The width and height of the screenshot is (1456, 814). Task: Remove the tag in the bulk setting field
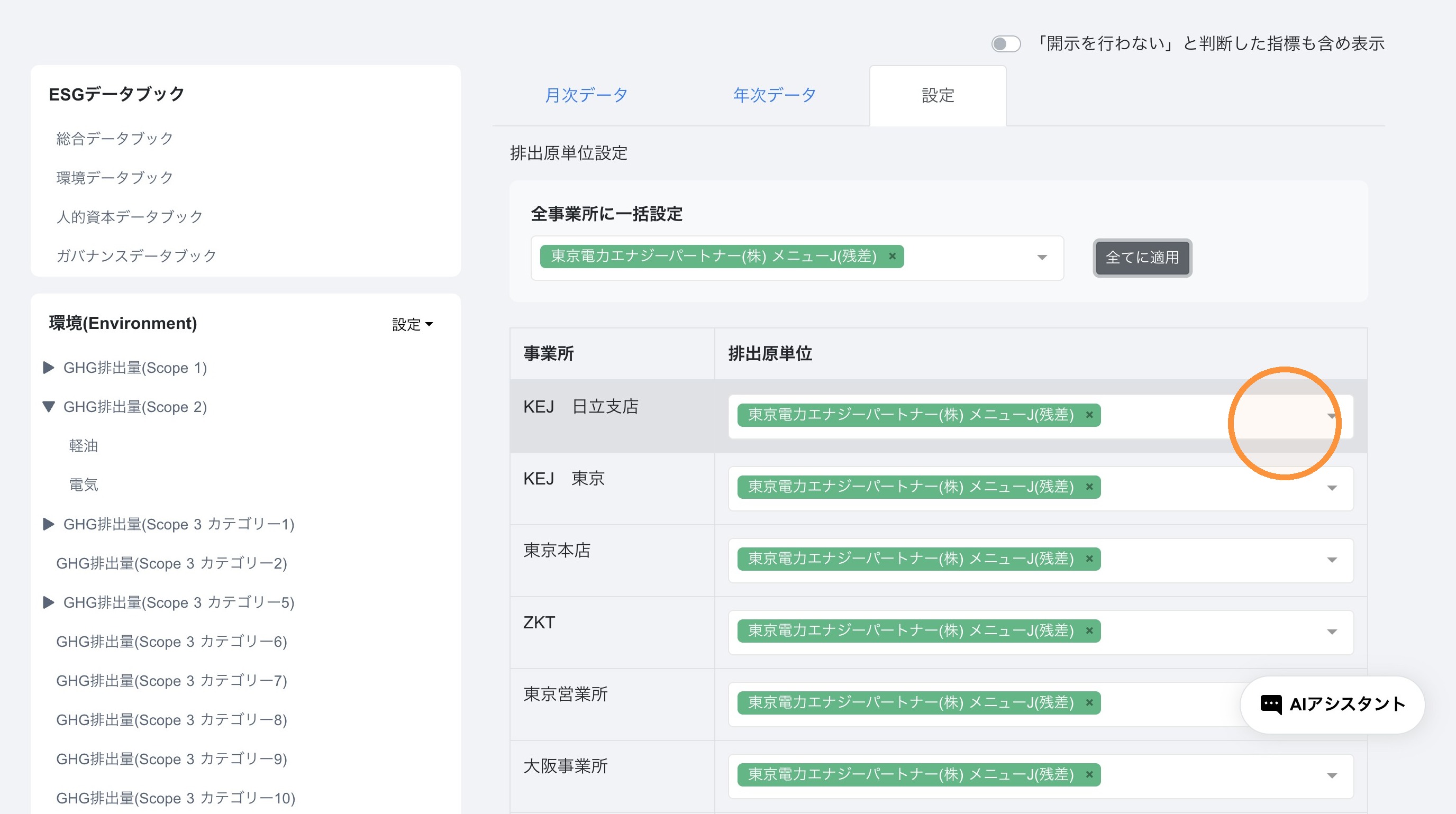892,257
